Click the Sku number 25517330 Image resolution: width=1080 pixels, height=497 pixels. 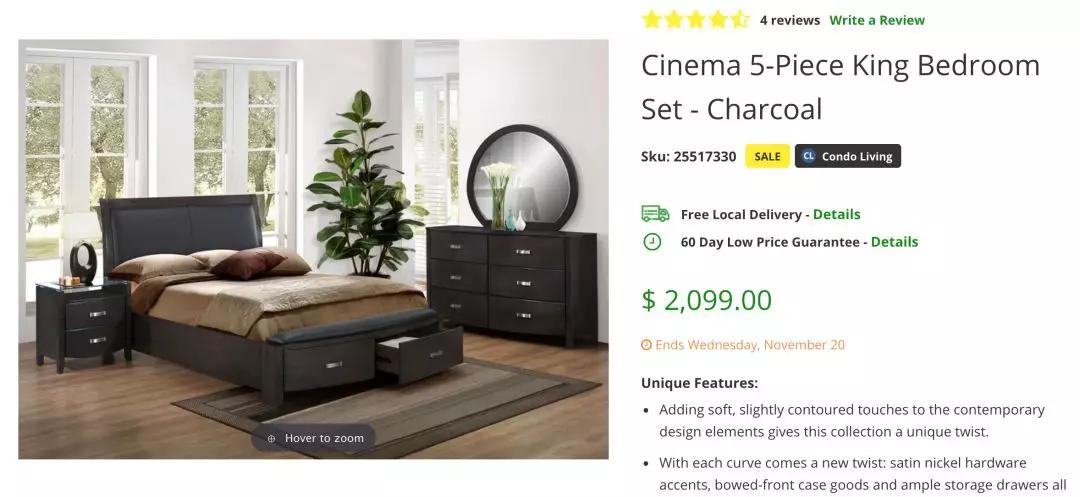pos(705,156)
